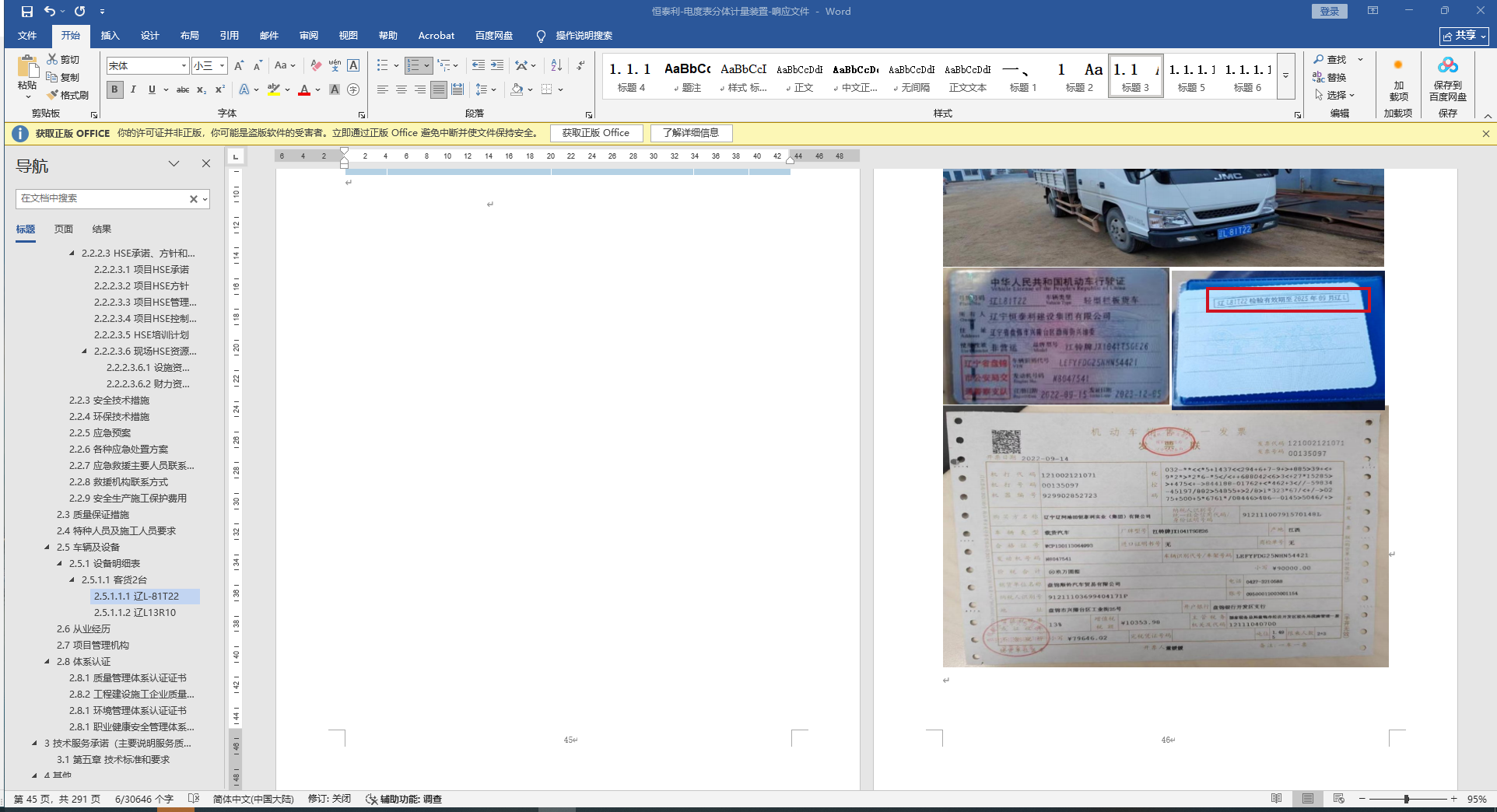Click the navigation search box 在文档中搜索
1497x812 pixels.
tap(103, 198)
